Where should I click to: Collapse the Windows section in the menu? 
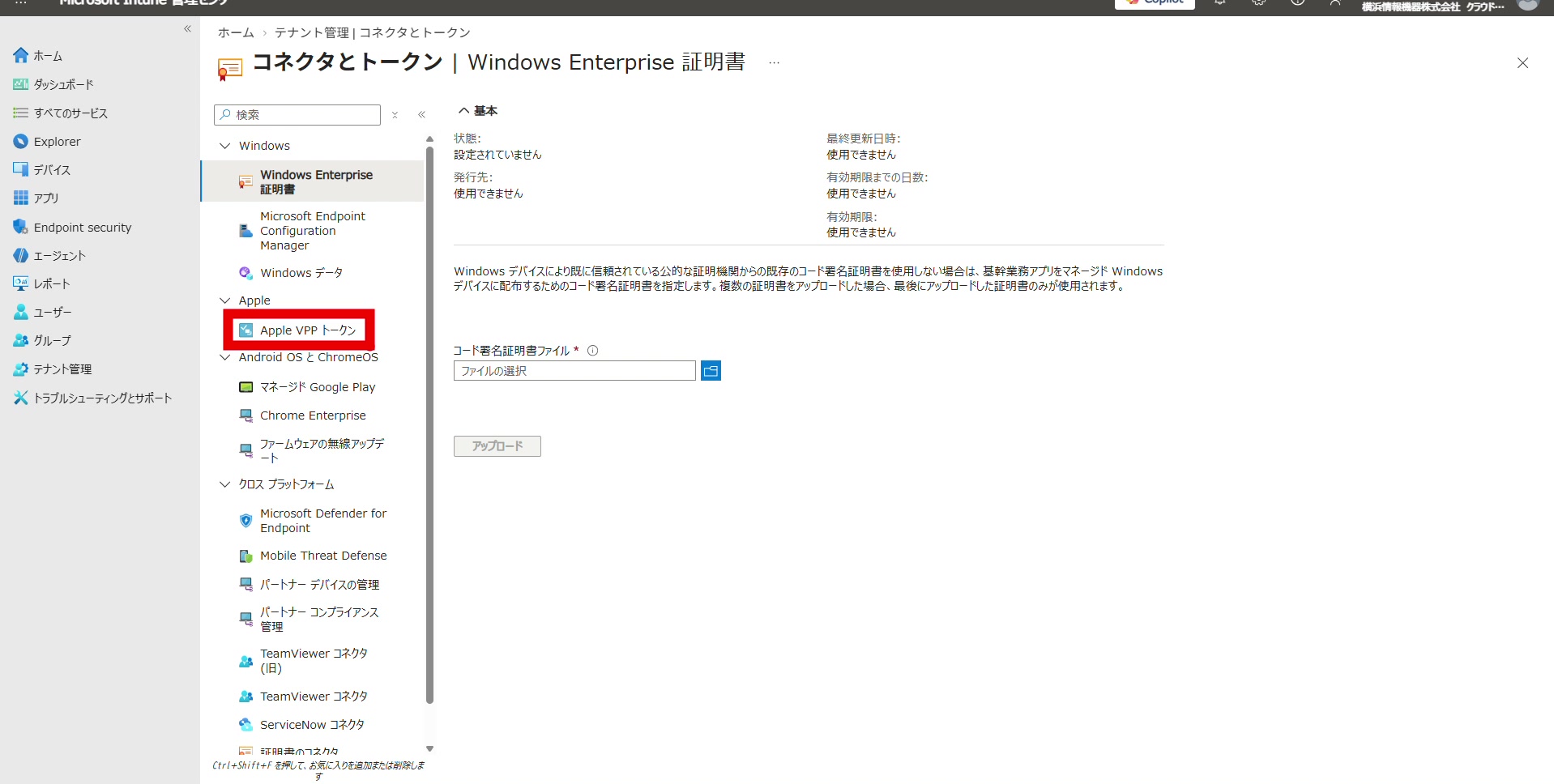click(225, 146)
